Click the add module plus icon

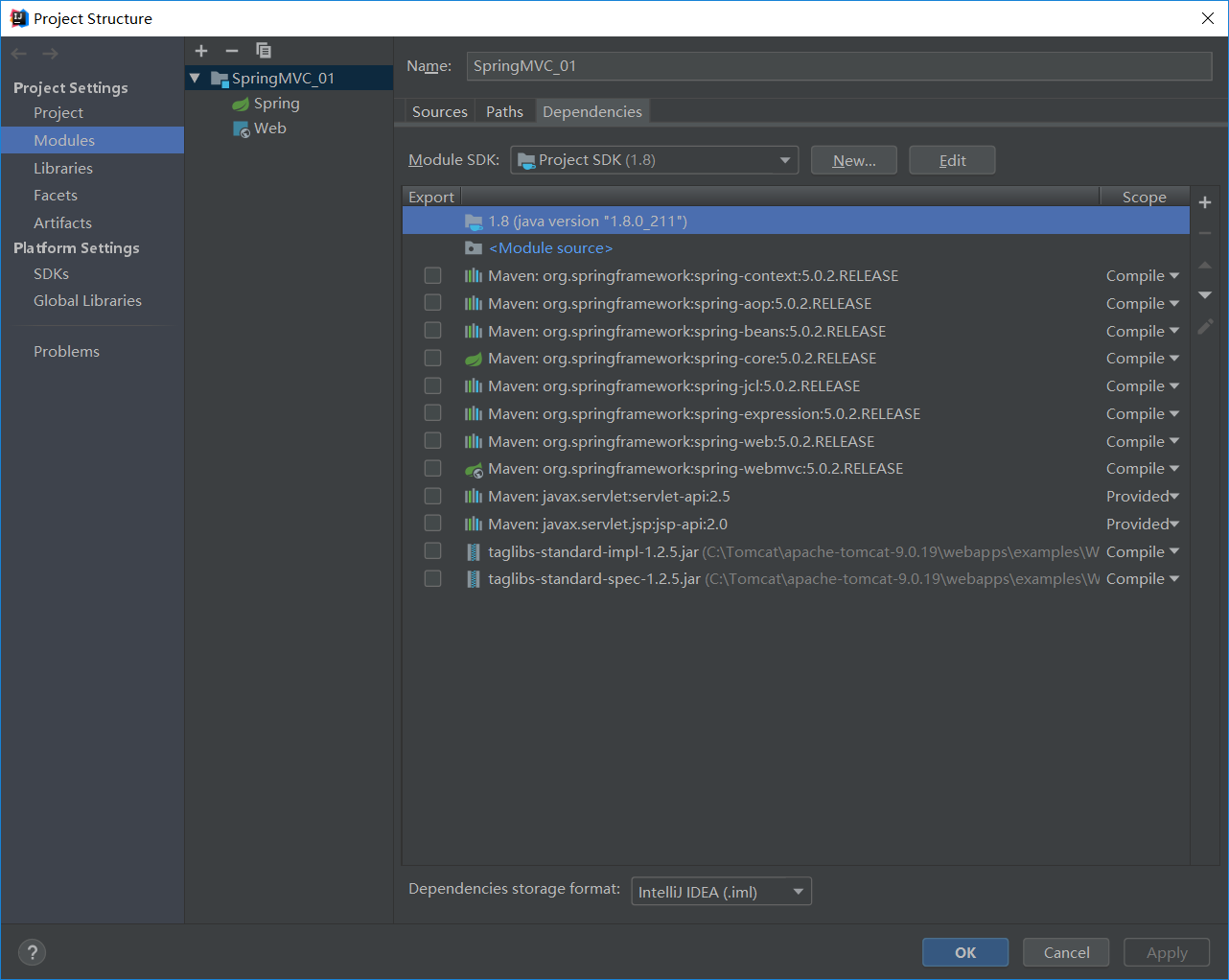coord(200,50)
